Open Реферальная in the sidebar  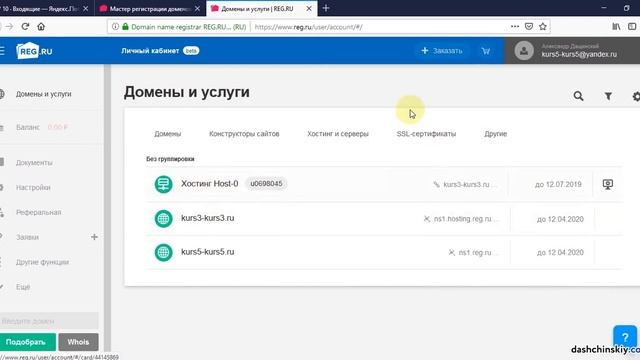click(x=38, y=212)
